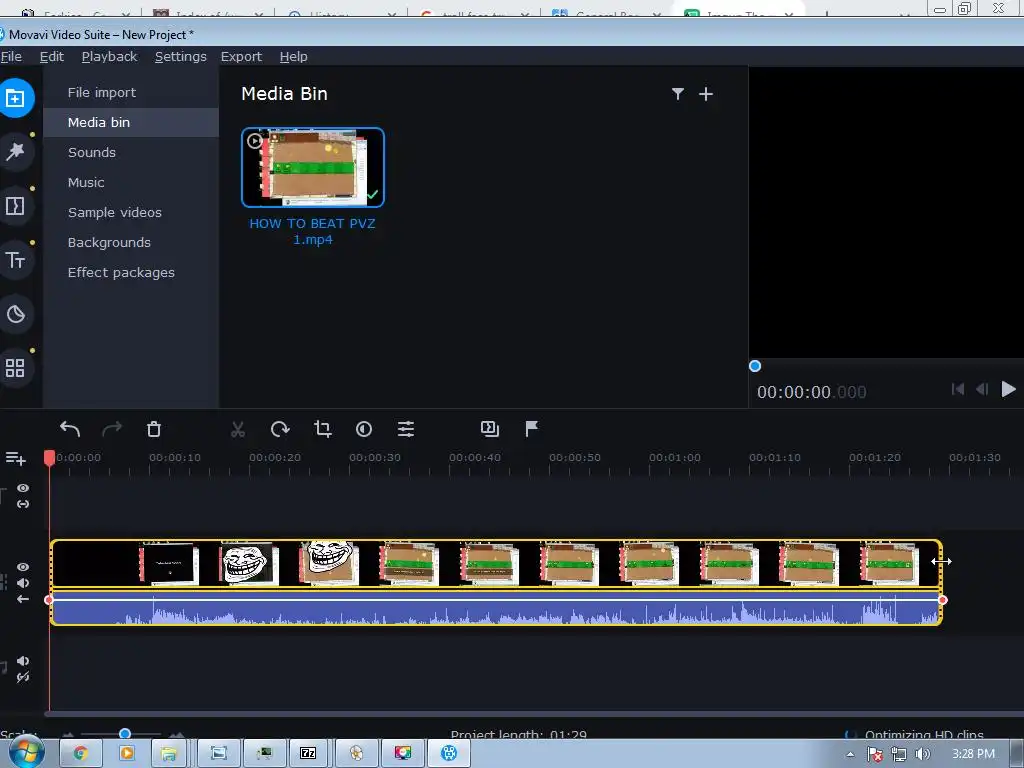Open Windows Start menu
1024x768 pixels.
click(x=25, y=752)
